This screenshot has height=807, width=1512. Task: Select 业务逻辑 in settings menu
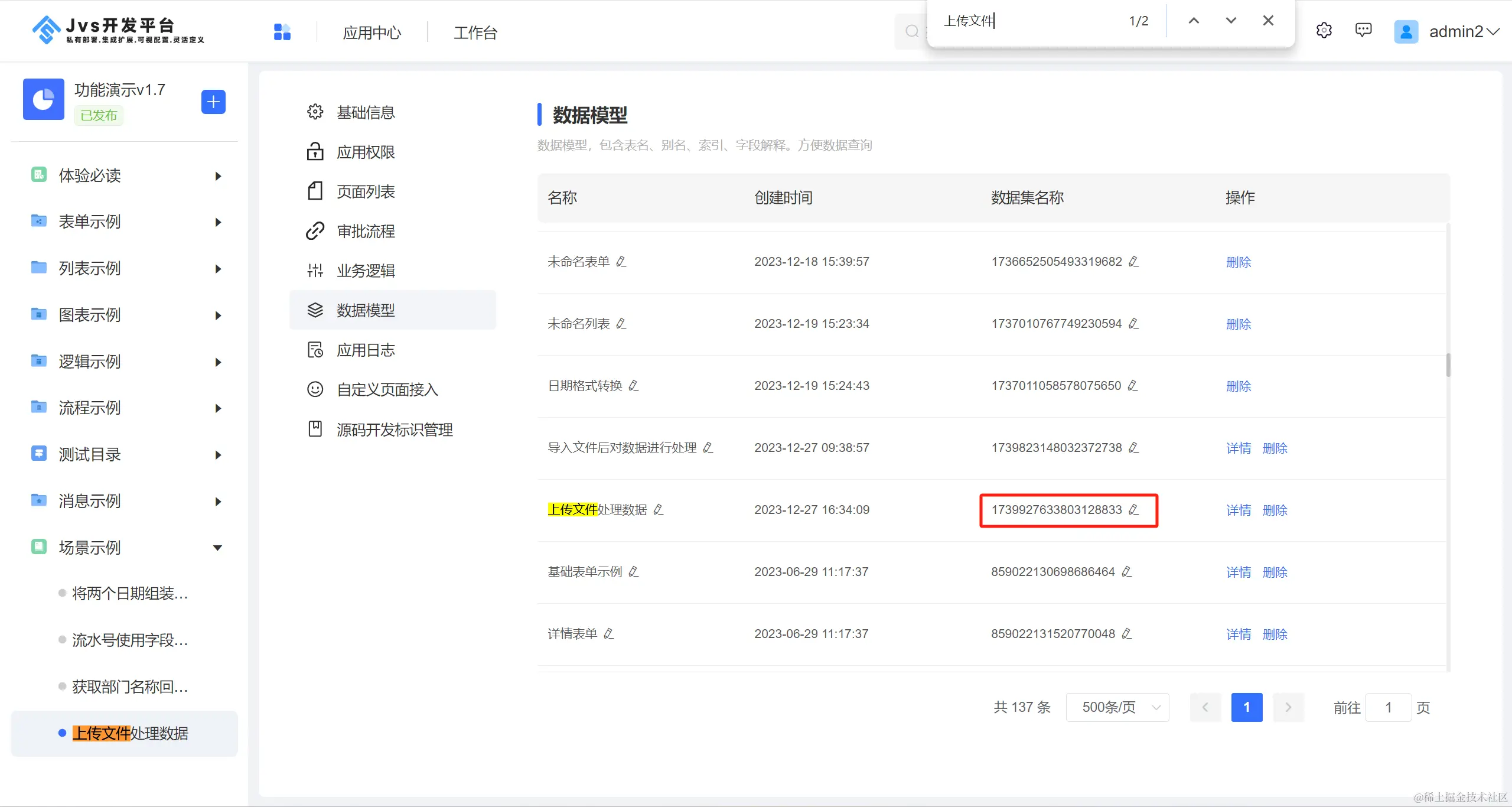click(x=366, y=271)
